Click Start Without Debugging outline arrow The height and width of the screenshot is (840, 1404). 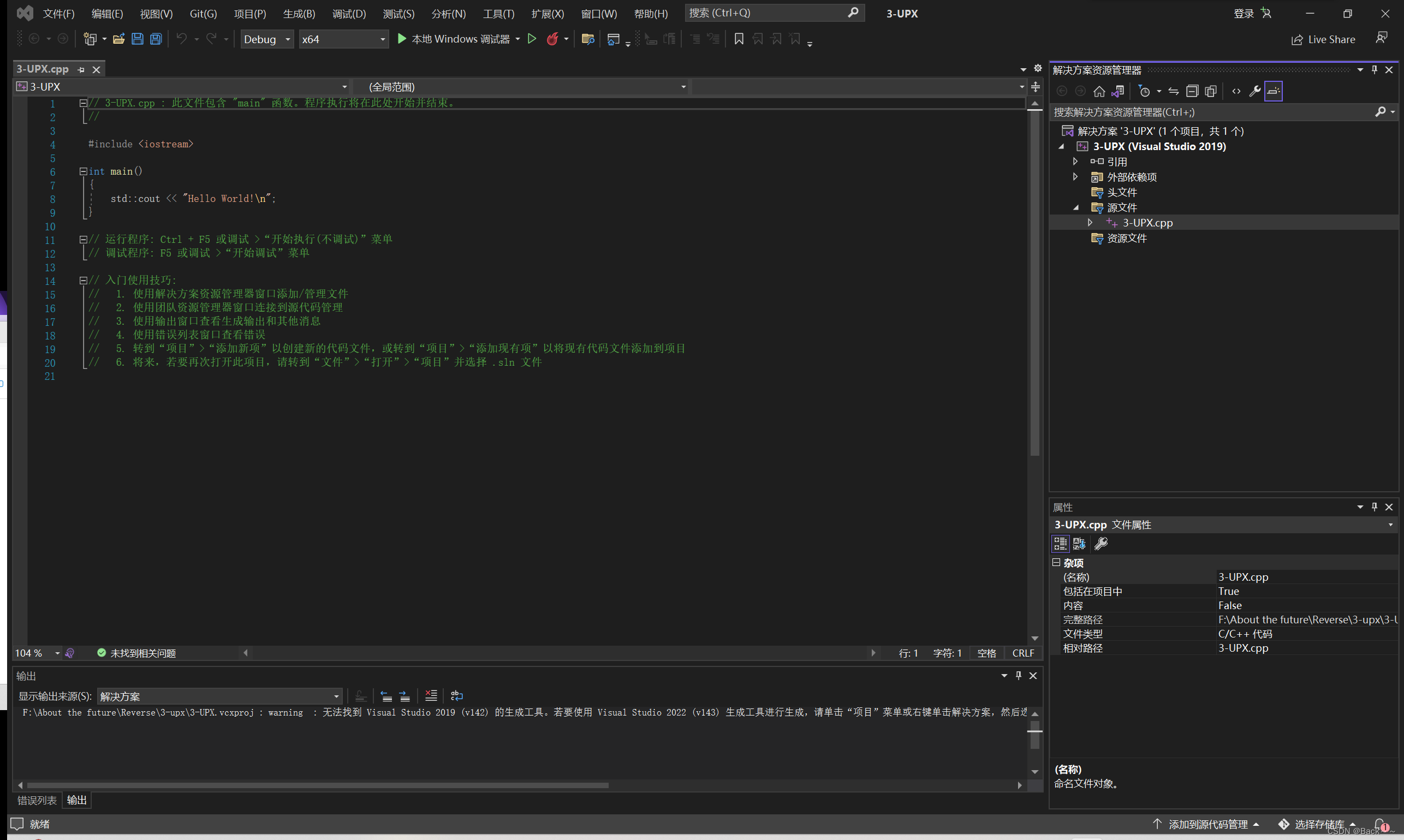click(x=532, y=39)
